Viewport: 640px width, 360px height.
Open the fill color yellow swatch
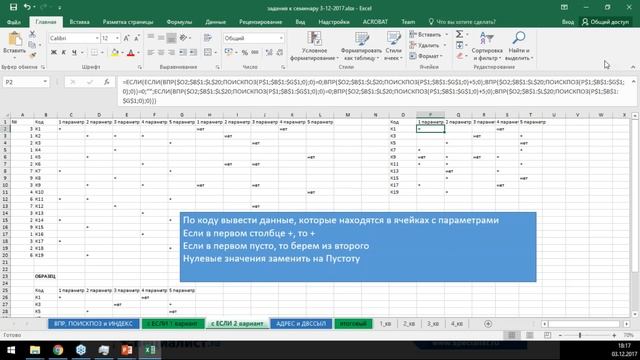115,53
